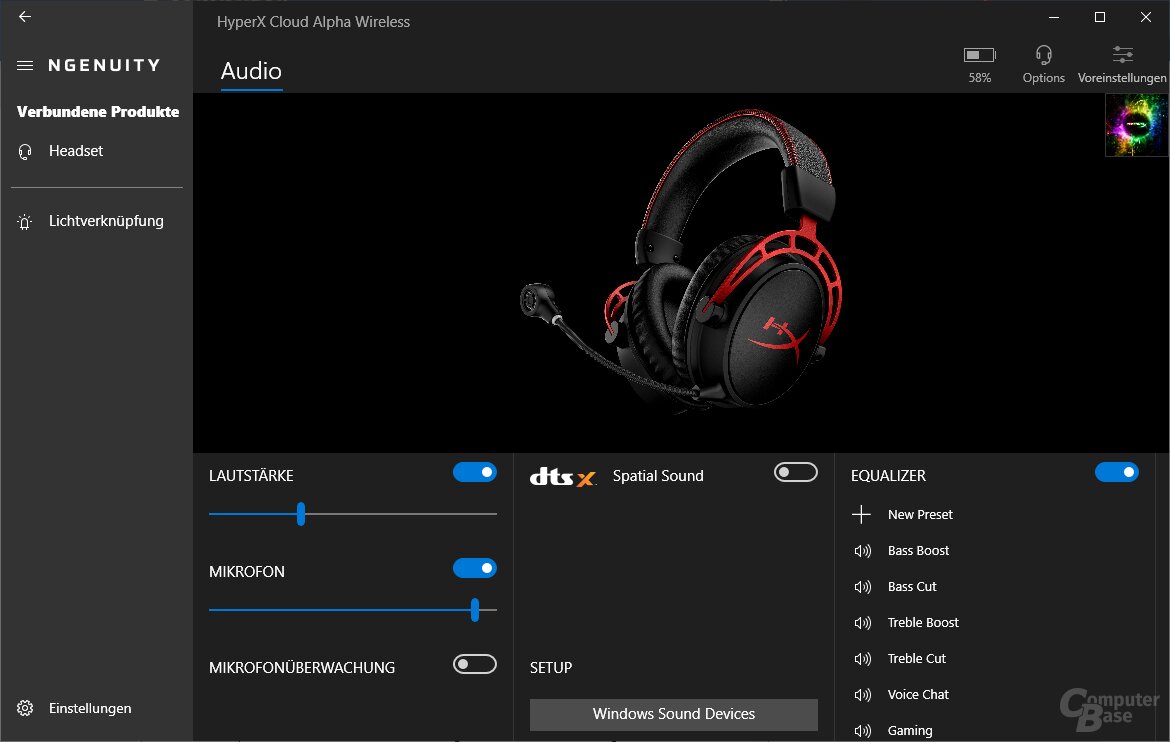Toggle the NGENUITY hamburger menu
The image size is (1170, 742).
click(x=26, y=65)
